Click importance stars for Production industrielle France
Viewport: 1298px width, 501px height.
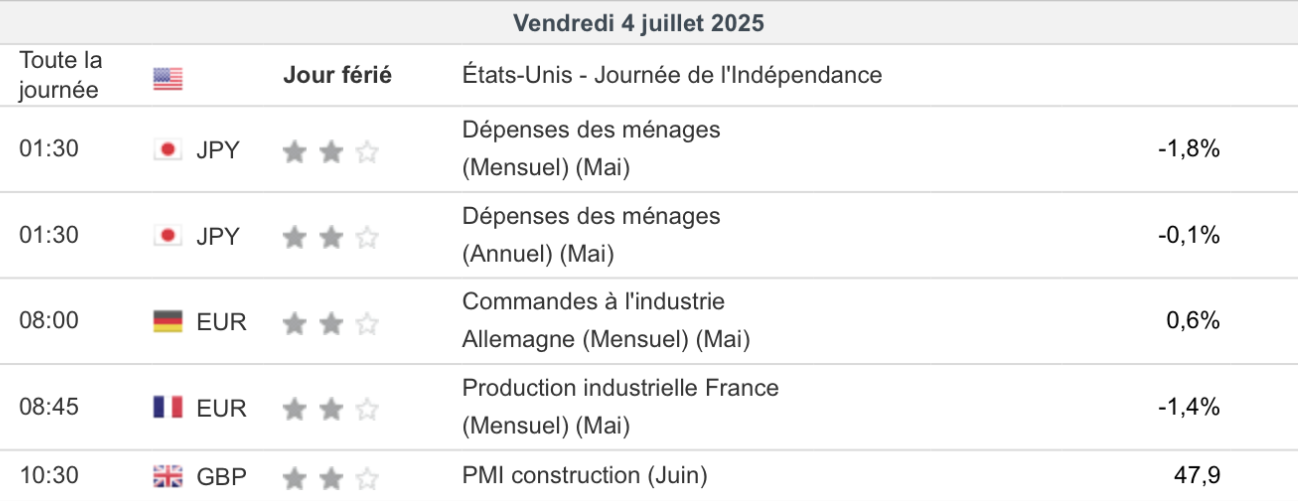(x=331, y=409)
